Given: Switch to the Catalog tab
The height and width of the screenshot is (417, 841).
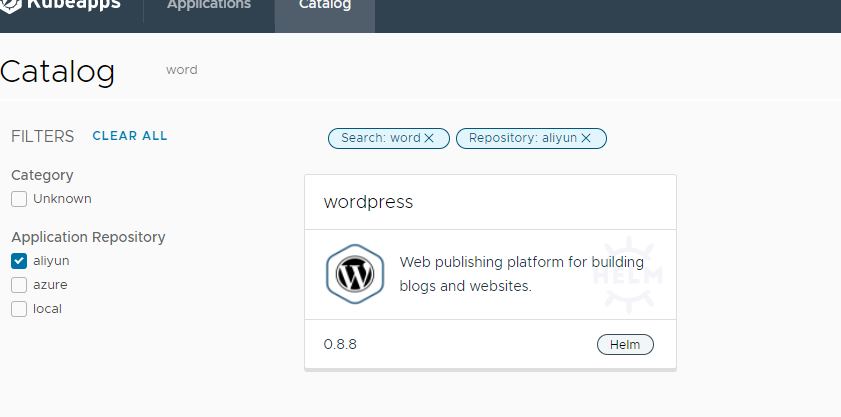Looking at the screenshot, I should [325, 6].
